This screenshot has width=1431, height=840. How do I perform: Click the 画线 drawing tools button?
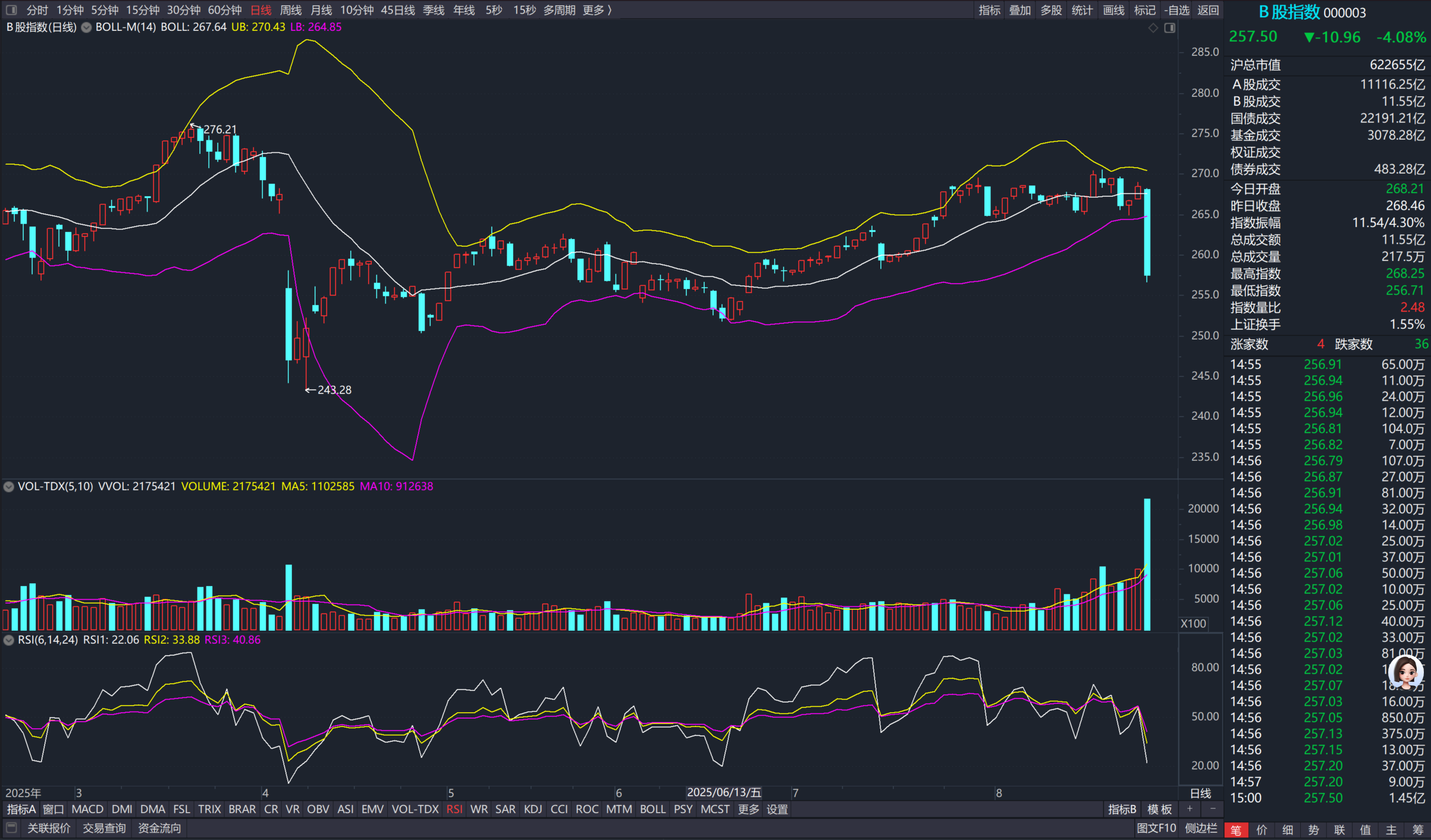coord(1113,10)
